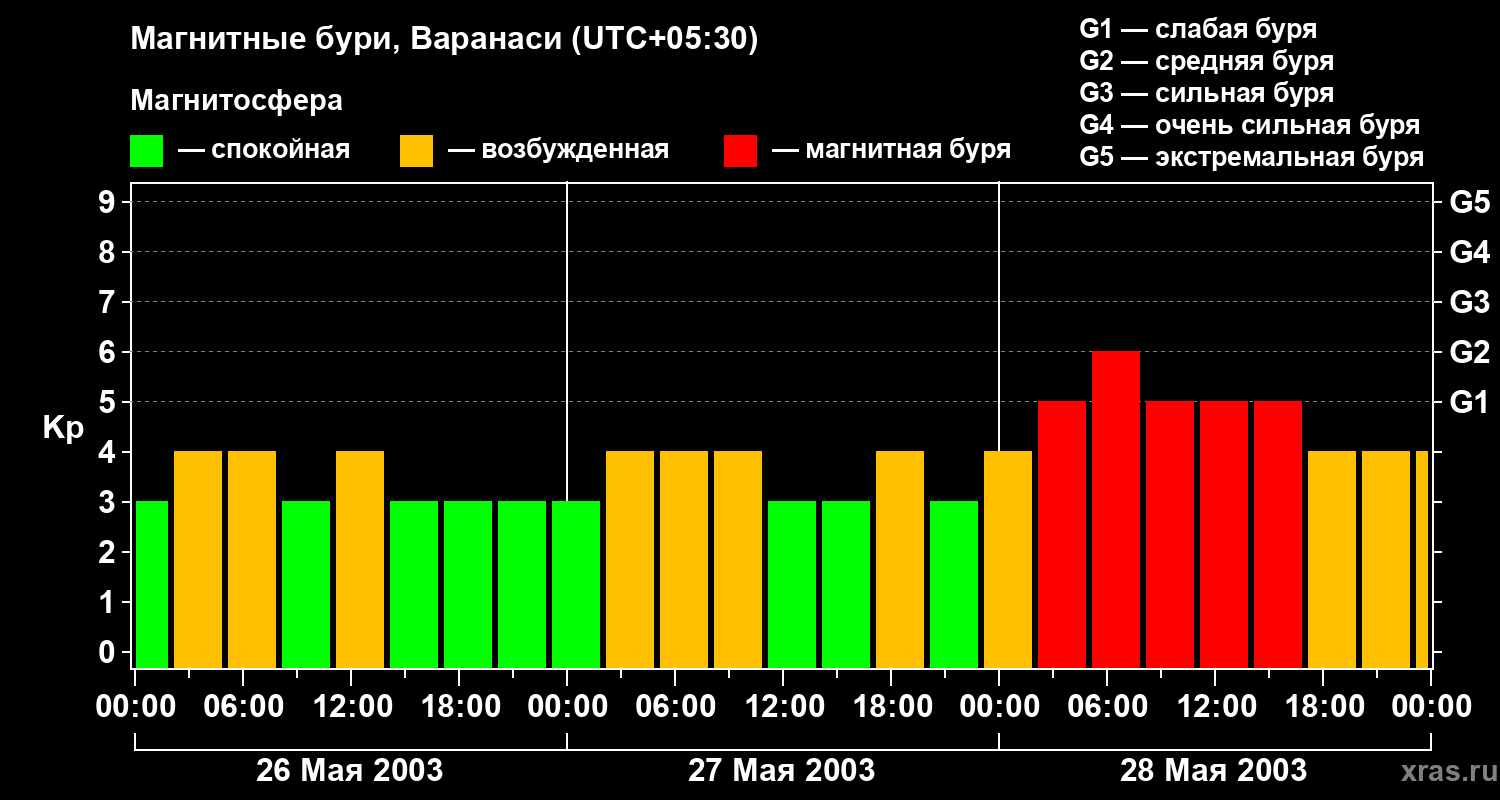Click the '12:00' tick label above 26 Мая
This screenshot has height=800, width=1500.
click(351, 706)
